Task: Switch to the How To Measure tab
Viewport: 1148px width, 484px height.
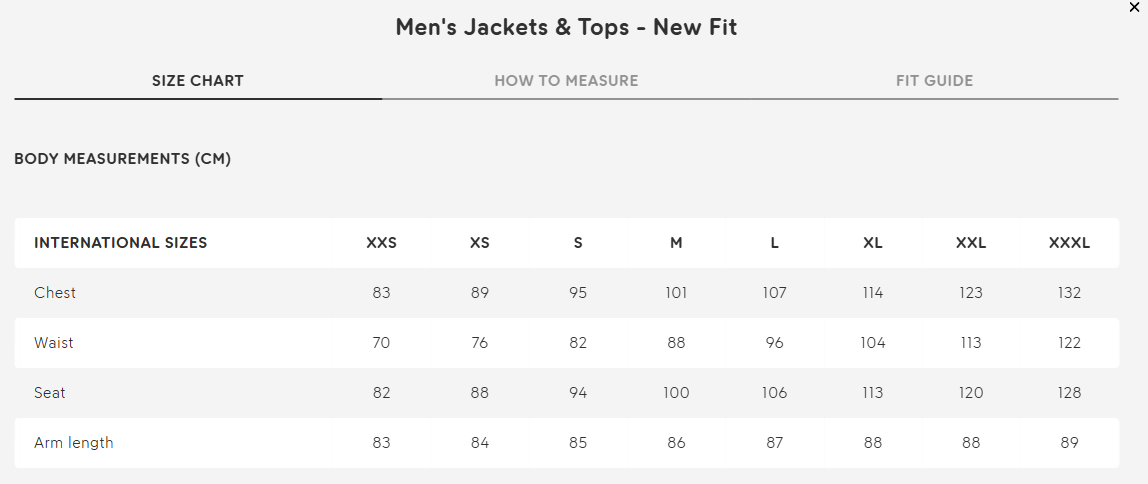Action: [x=566, y=81]
